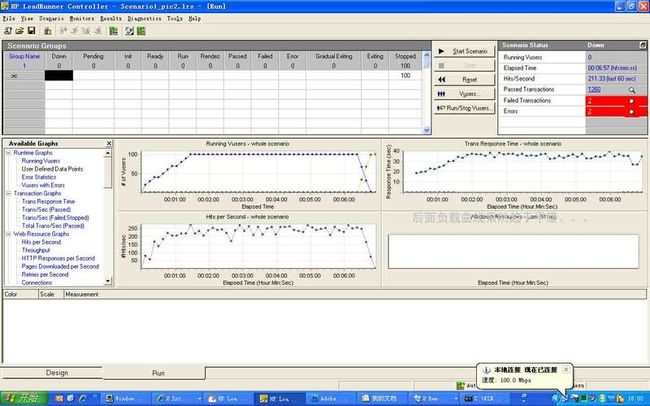Click the Vusers... button
650x406 pixels.
[x=464, y=94]
